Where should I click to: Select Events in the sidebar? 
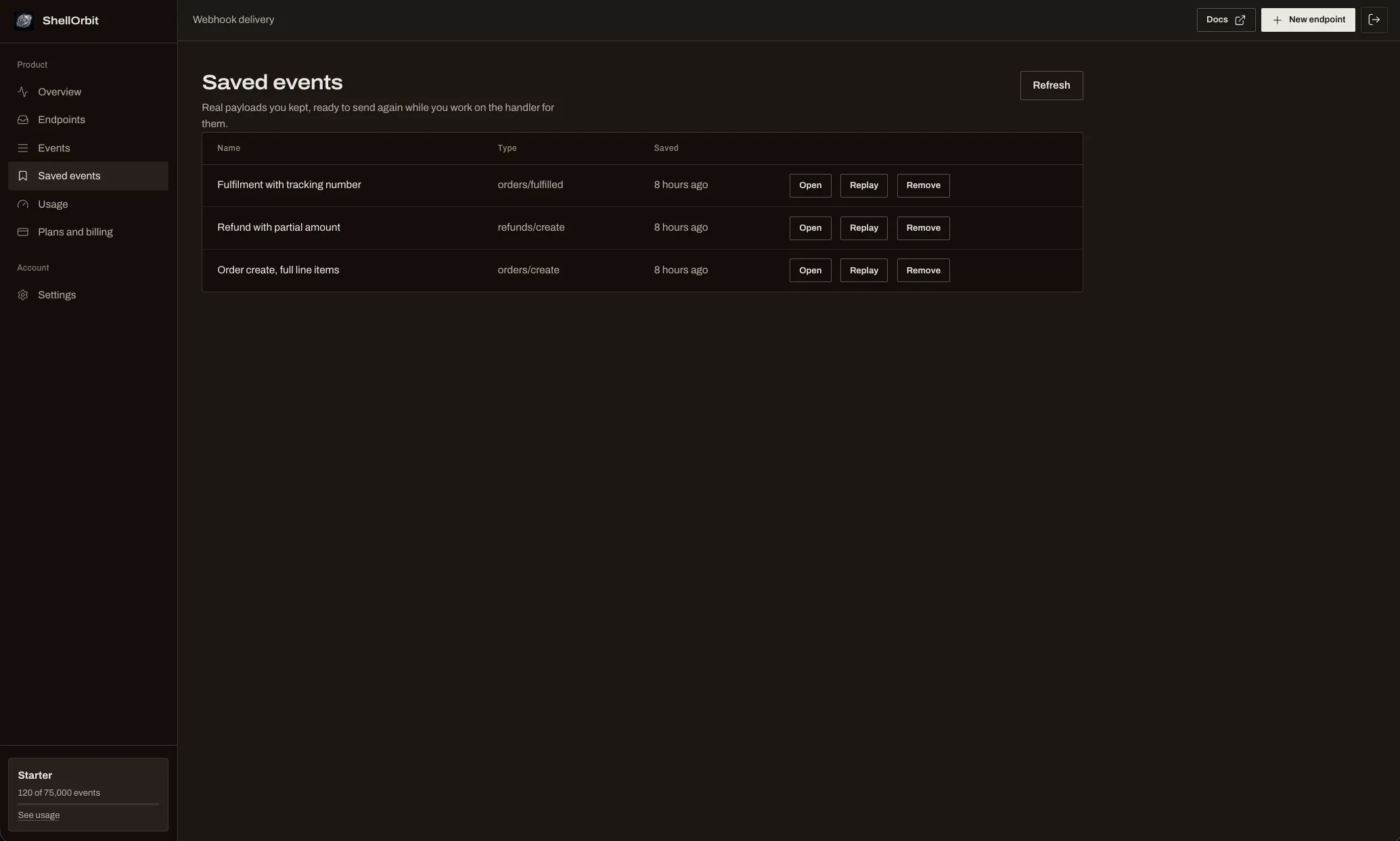click(88, 148)
